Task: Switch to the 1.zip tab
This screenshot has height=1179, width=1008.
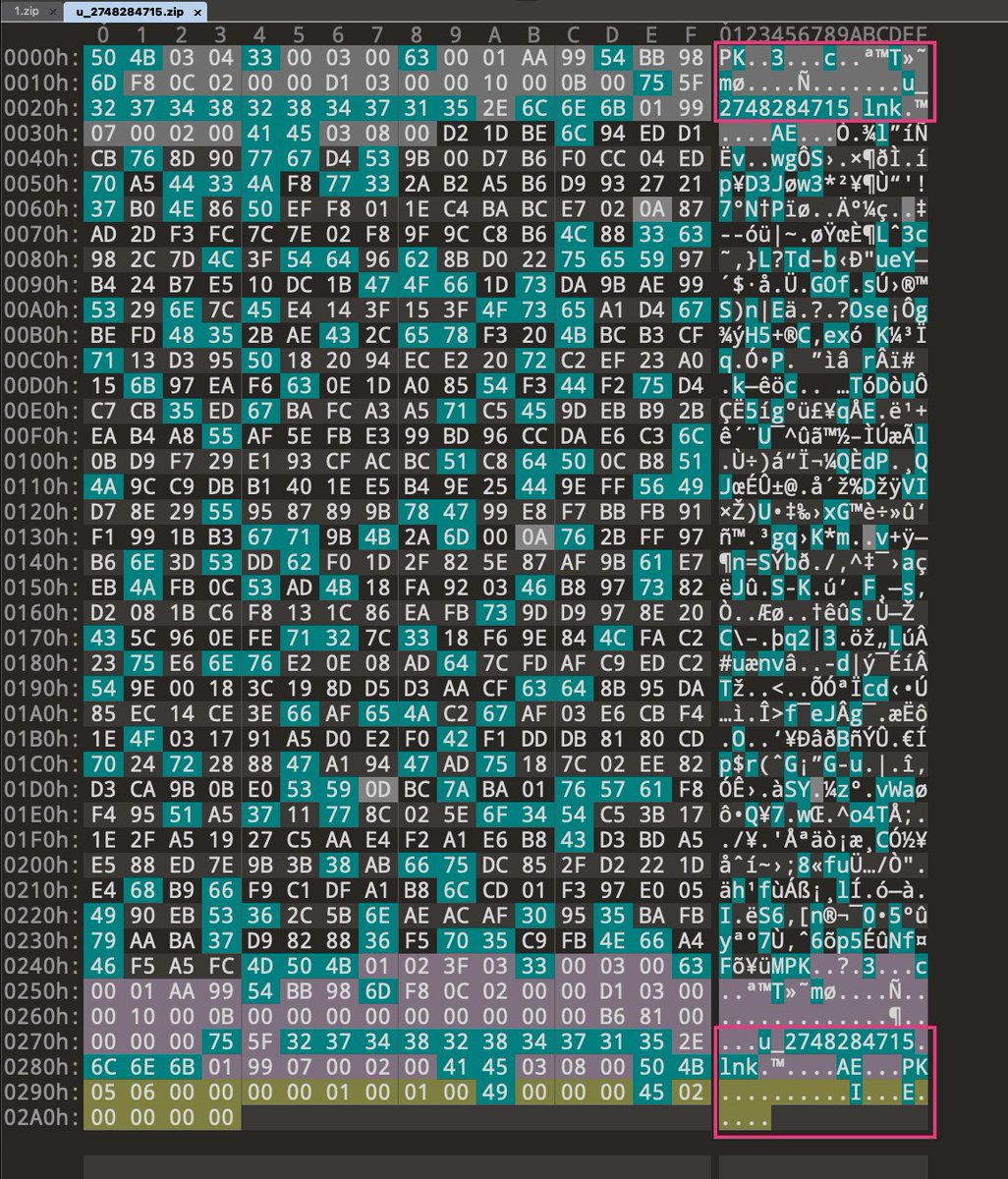Action: tap(25, 14)
